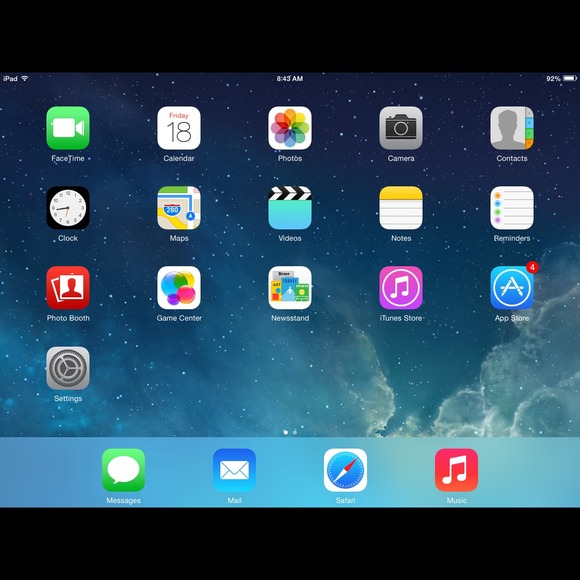Launch the Maps app
This screenshot has width=580, height=580.
[x=179, y=208]
